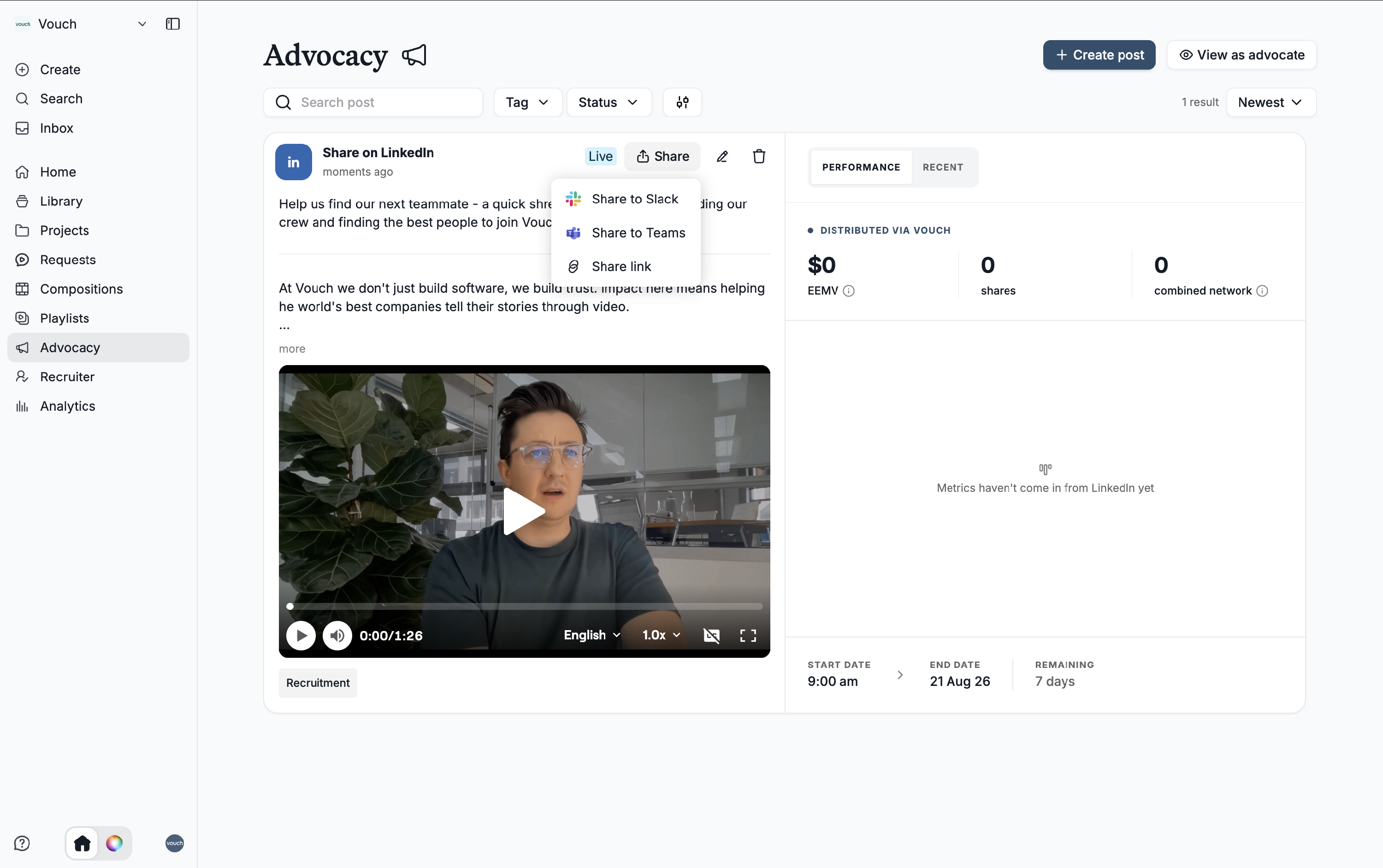
Task: Select the home icon in bottom switcher
Action: 82,843
